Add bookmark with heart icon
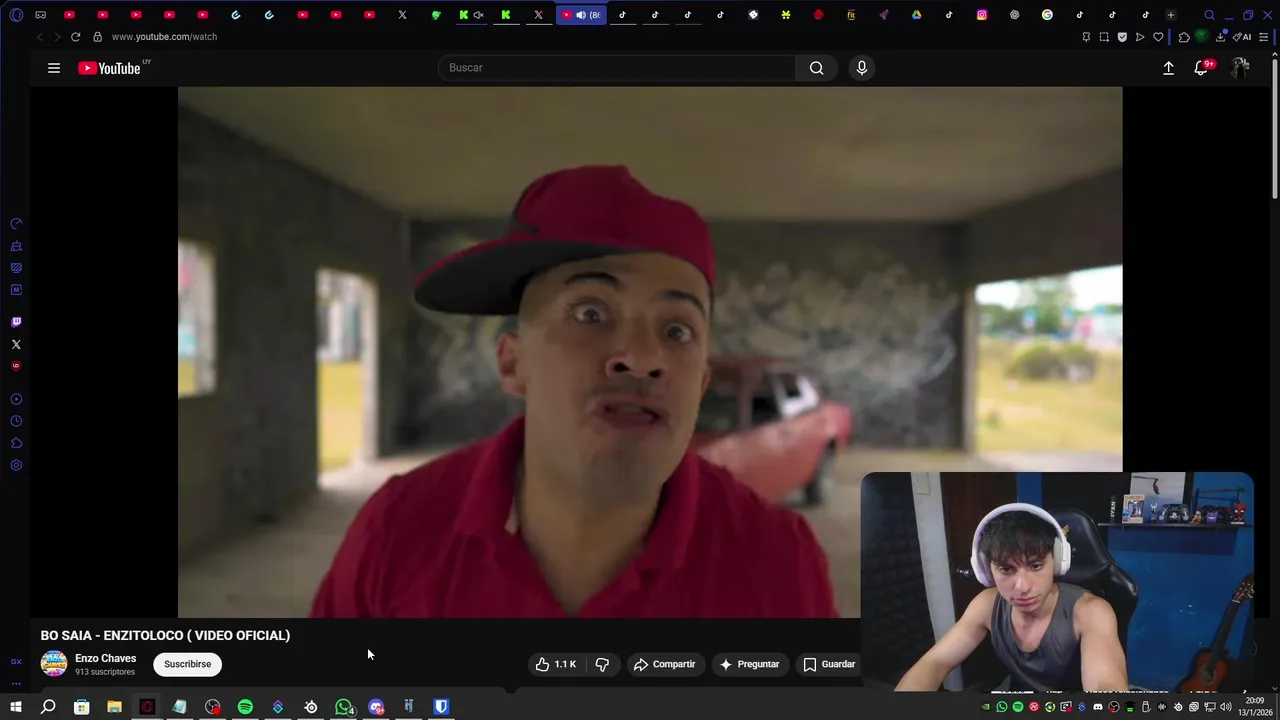Image resolution: width=1280 pixels, height=720 pixels. point(1158,37)
